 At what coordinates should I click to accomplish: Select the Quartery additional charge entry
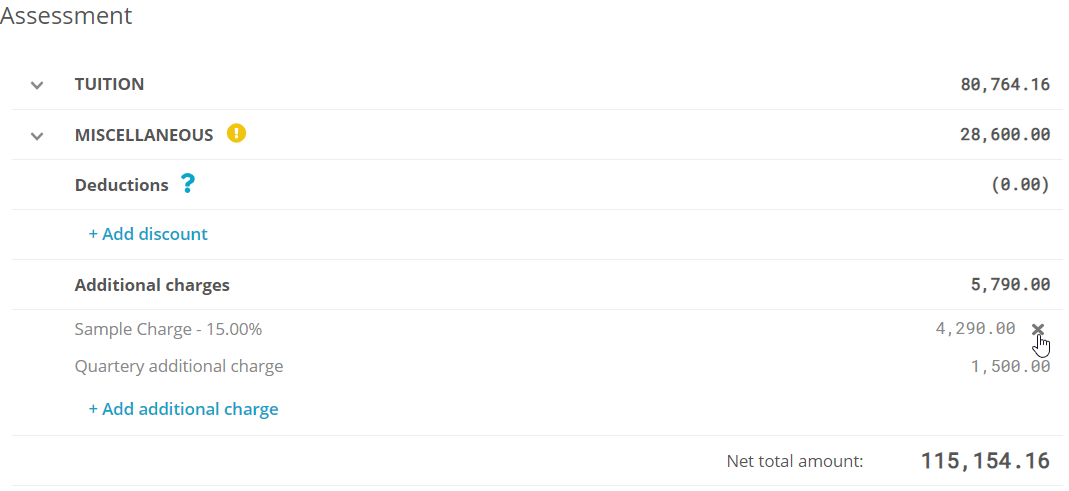(x=179, y=366)
